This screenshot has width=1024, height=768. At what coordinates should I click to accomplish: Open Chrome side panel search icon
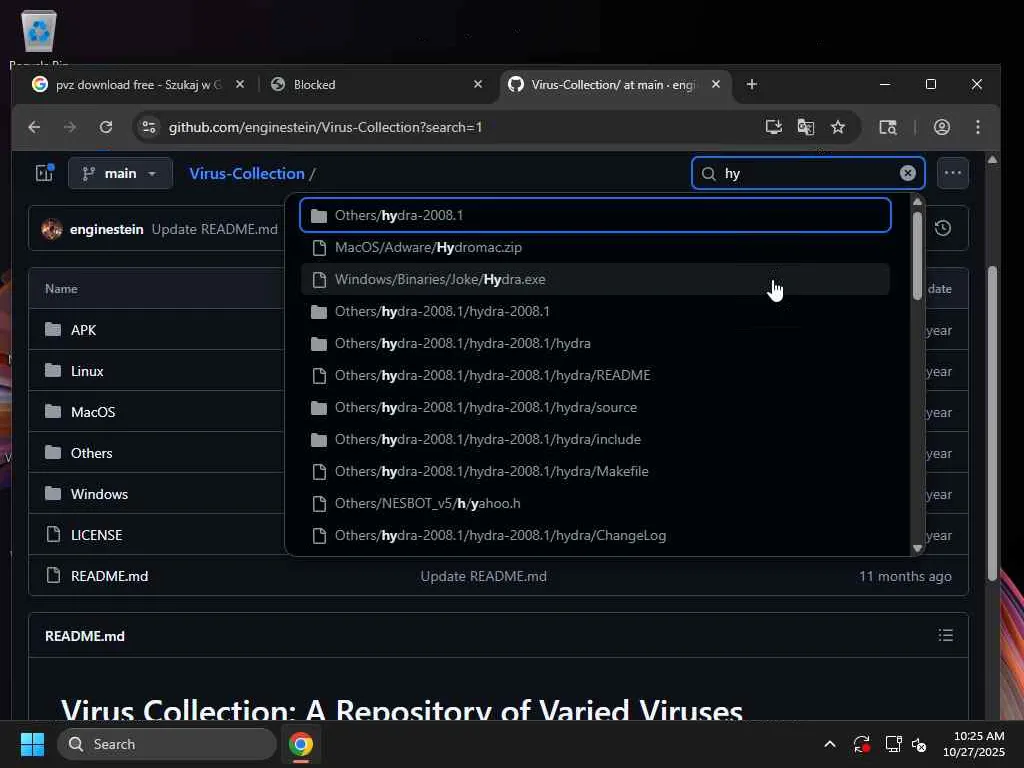point(888,127)
